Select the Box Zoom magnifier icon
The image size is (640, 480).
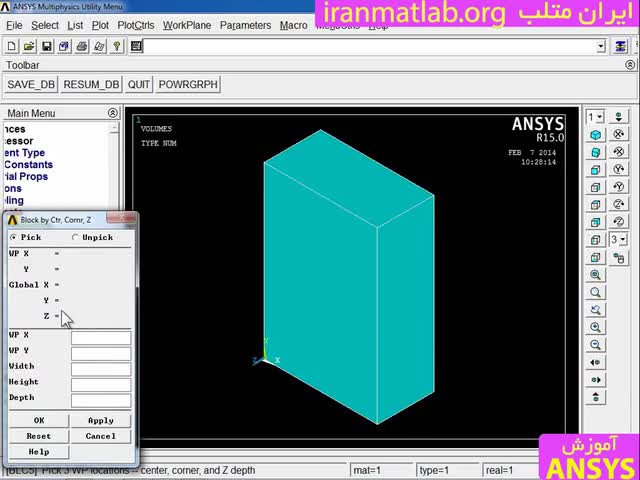coord(596,292)
